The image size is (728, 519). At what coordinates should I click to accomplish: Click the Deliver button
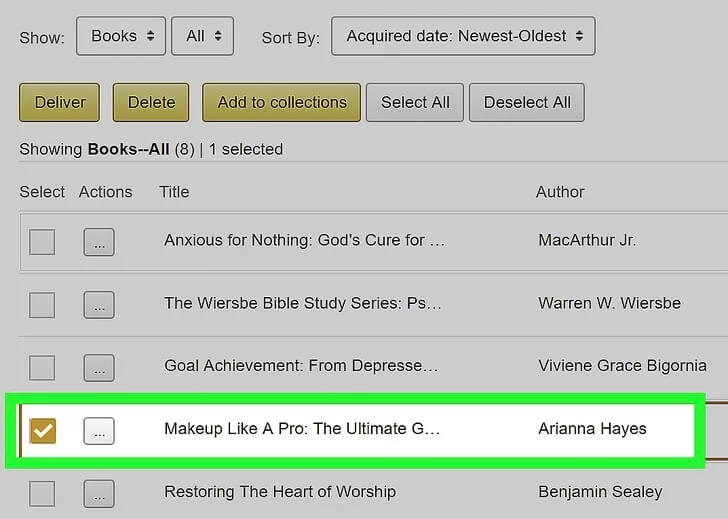pos(60,102)
